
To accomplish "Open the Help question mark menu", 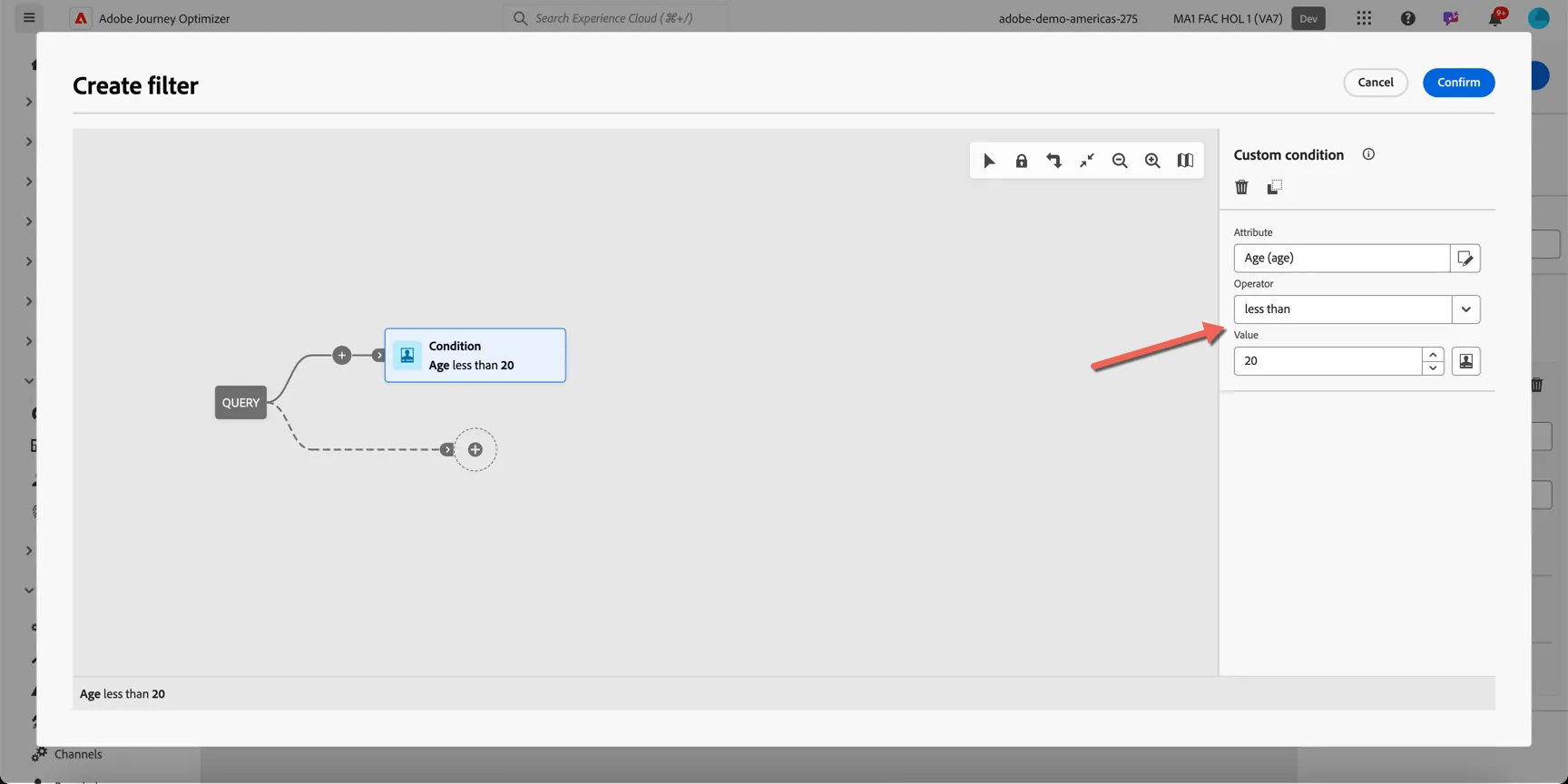I will 1407,18.
